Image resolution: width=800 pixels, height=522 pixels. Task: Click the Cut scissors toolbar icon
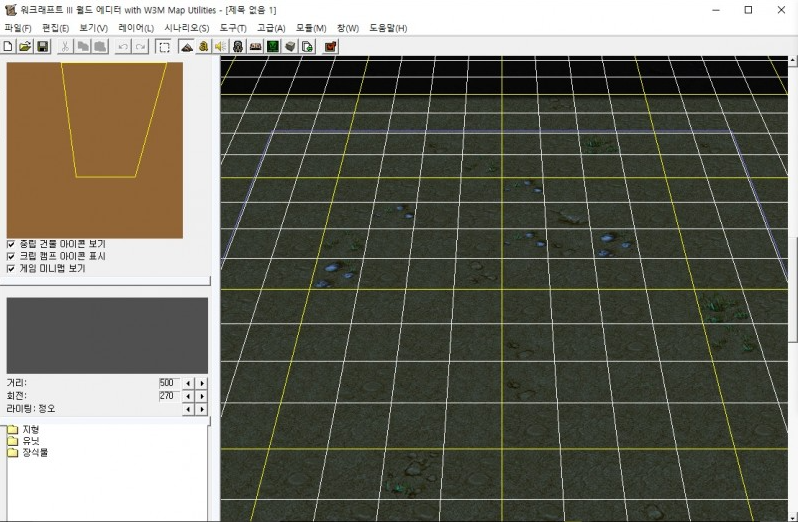[x=65, y=47]
